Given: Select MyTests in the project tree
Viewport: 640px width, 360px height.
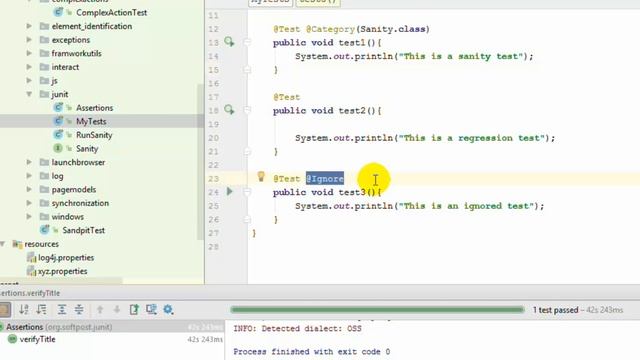Looking at the screenshot, I should [91, 121].
